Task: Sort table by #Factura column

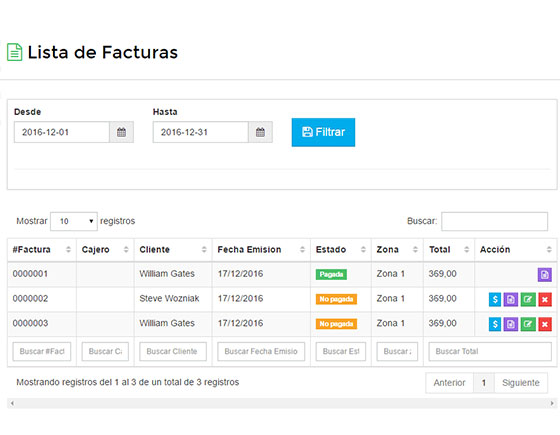Action: 42,250
